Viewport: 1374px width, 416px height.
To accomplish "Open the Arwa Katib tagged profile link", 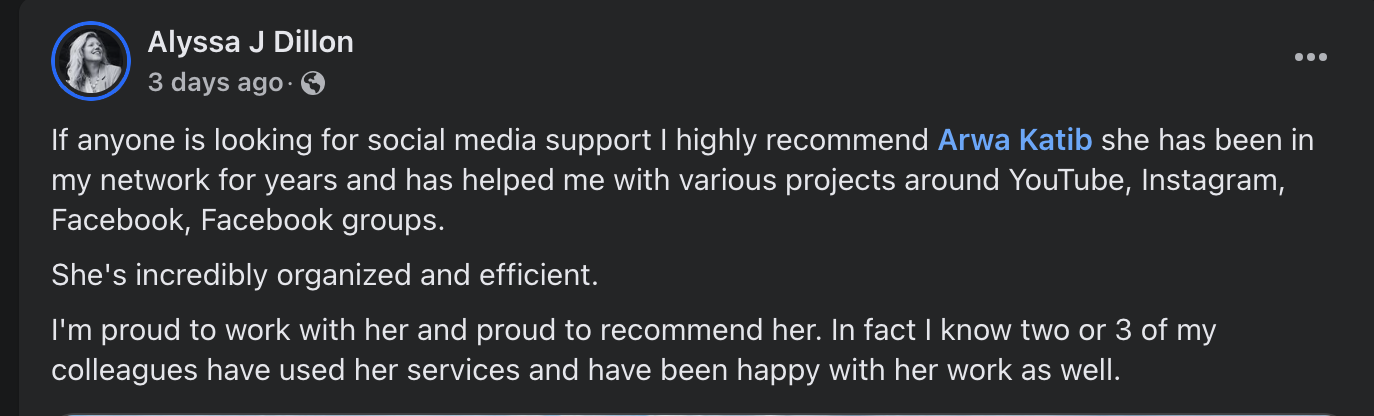I will point(1016,140).
